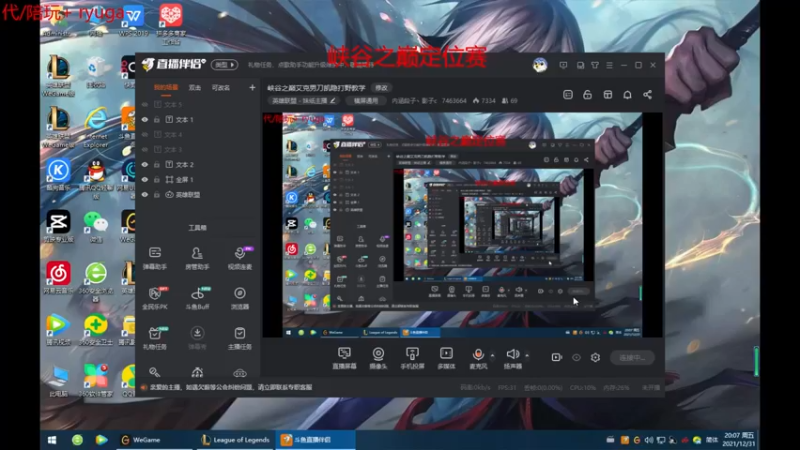Click the share icon above preview

pos(647,95)
